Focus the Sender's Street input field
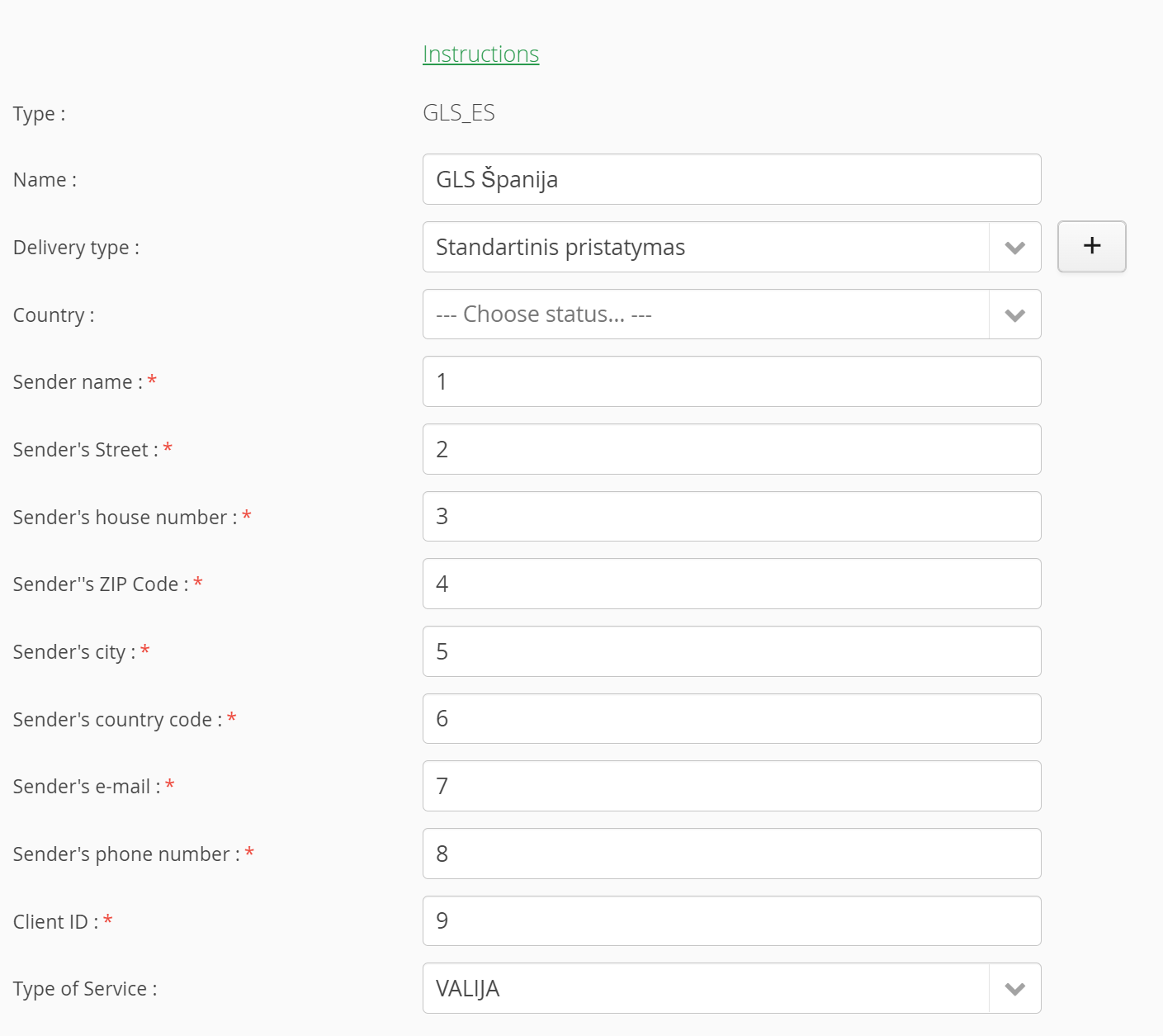This screenshot has width=1163, height=1036. click(x=732, y=449)
